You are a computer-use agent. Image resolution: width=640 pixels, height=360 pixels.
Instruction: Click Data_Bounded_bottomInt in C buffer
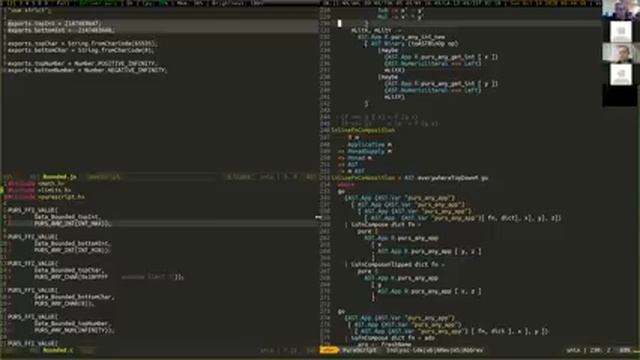tap(73, 244)
